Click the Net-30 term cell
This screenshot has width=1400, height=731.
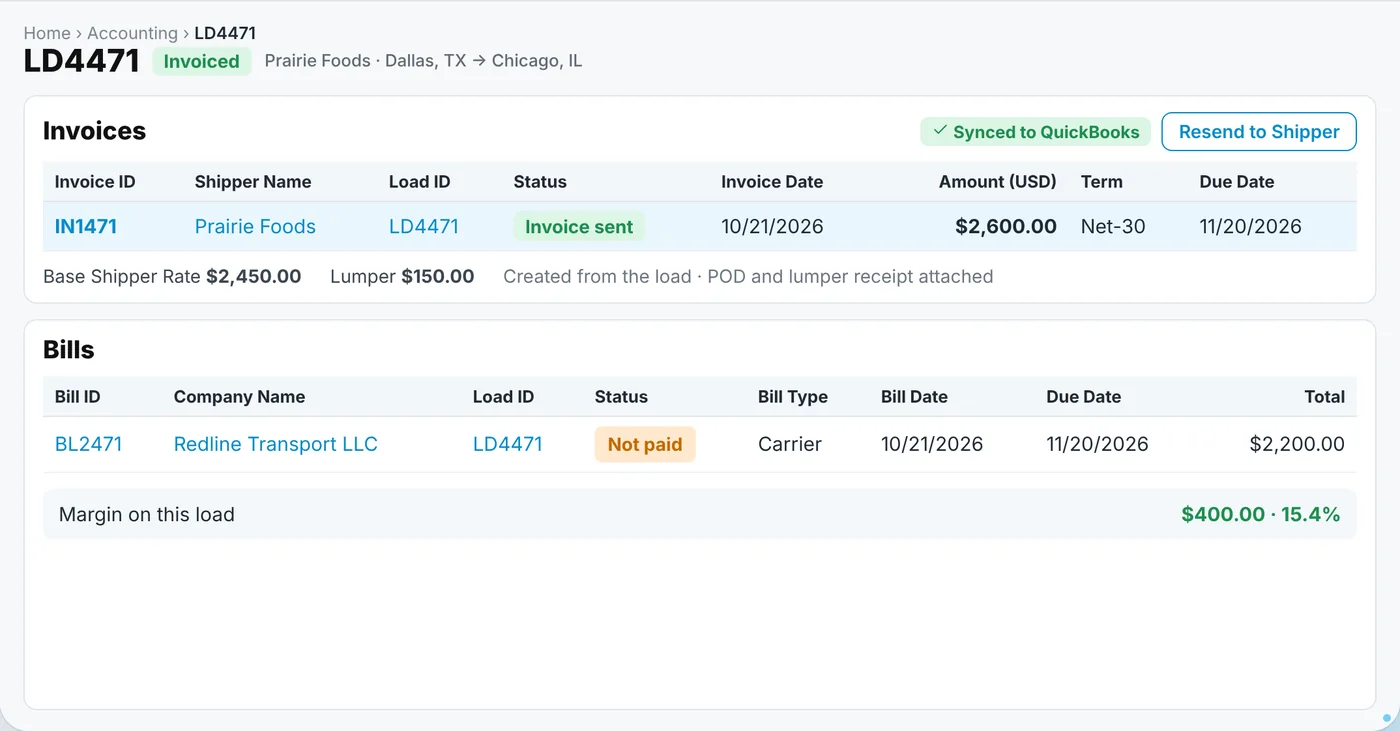1113,226
